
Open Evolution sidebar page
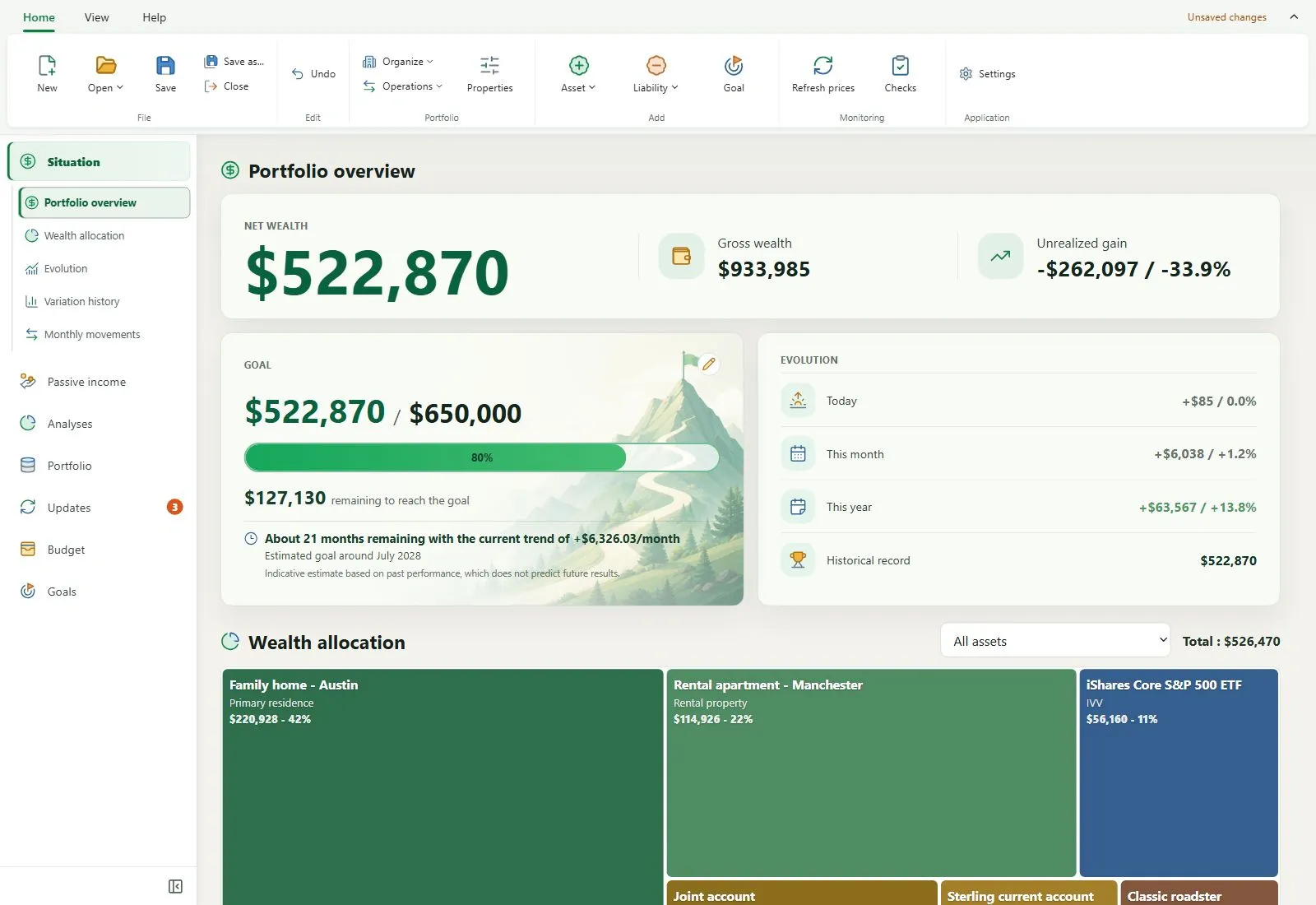[x=104, y=268]
